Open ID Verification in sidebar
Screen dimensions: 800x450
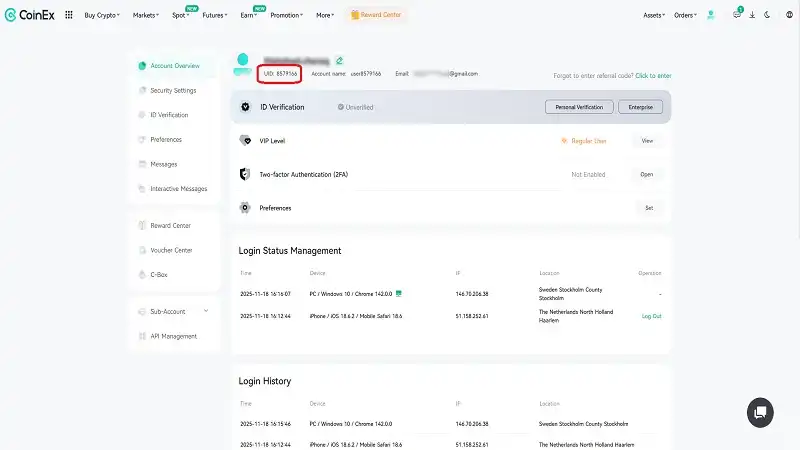click(x=169, y=115)
